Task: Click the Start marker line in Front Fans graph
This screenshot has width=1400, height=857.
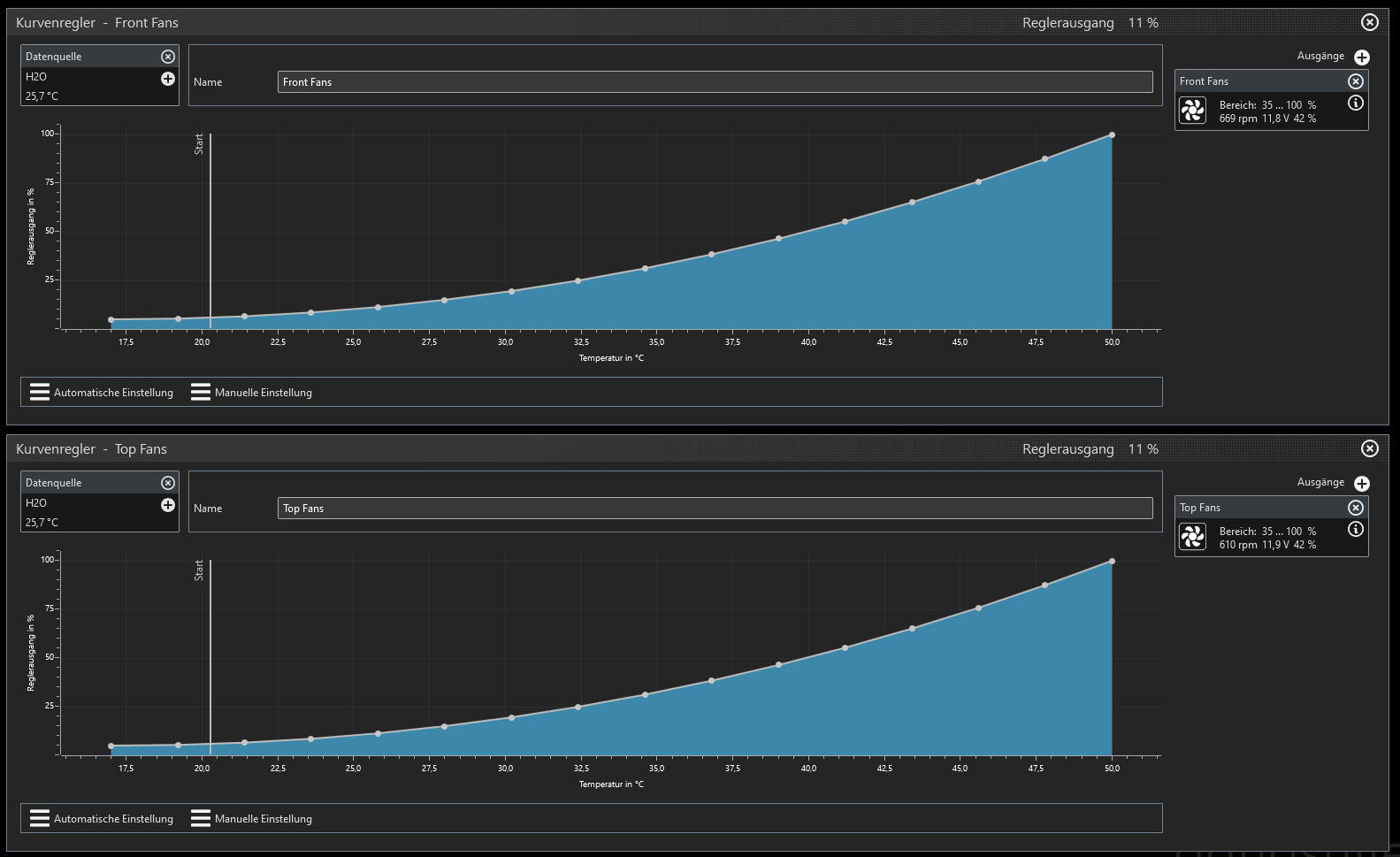Action: click(x=210, y=231)
